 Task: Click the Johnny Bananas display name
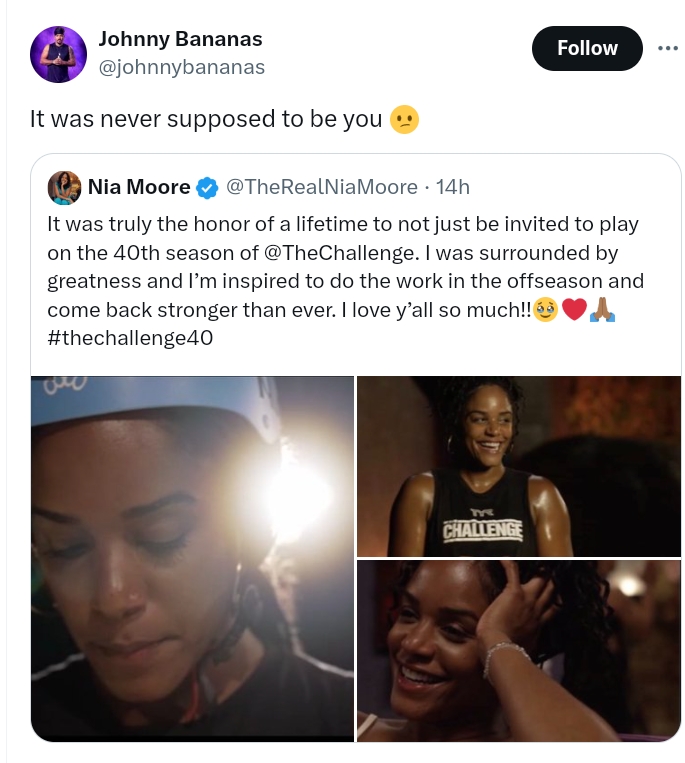(180, 39)
